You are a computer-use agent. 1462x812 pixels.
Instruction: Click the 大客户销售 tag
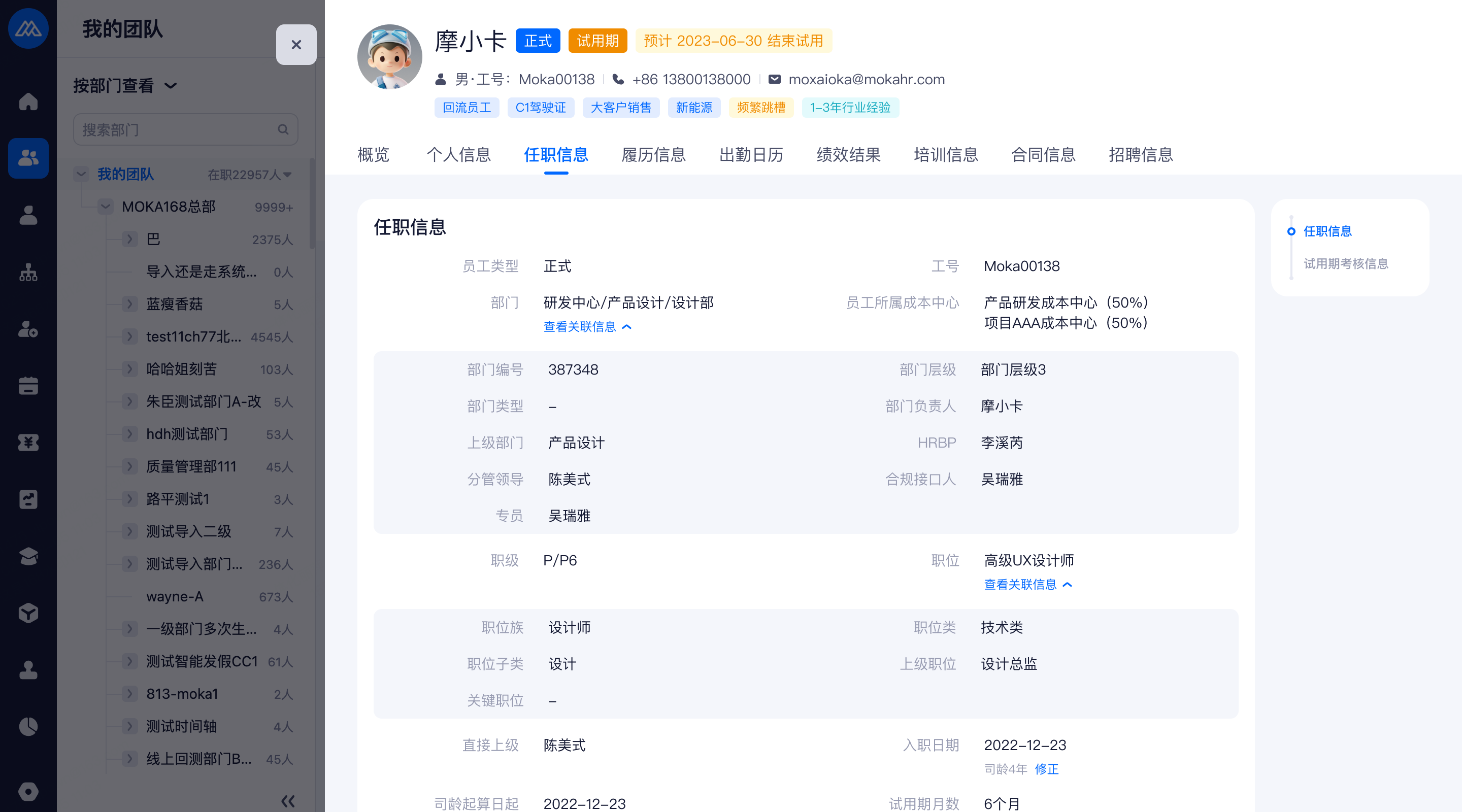[x=621, y=107]
